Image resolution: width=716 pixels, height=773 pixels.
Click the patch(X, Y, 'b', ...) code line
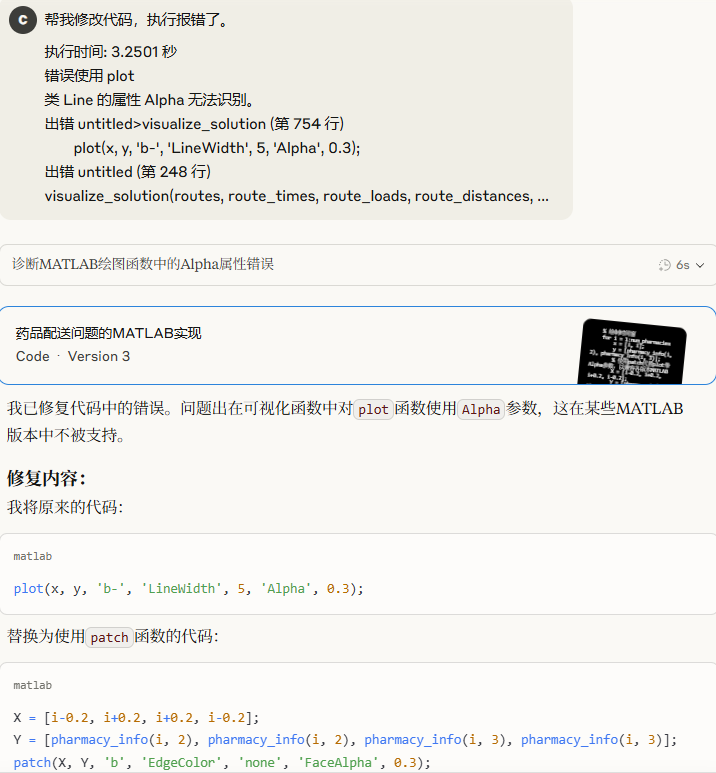[x=222, y=763]
